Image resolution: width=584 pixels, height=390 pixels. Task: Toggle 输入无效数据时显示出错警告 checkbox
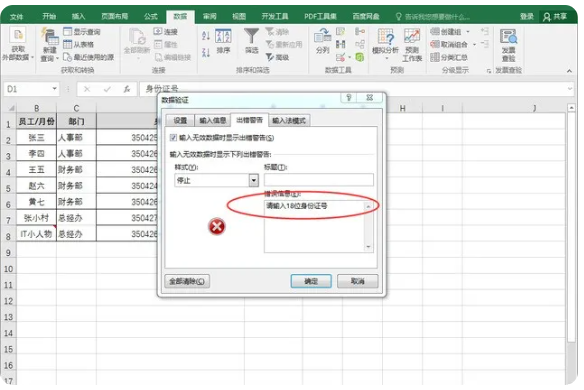coord(173,137)
